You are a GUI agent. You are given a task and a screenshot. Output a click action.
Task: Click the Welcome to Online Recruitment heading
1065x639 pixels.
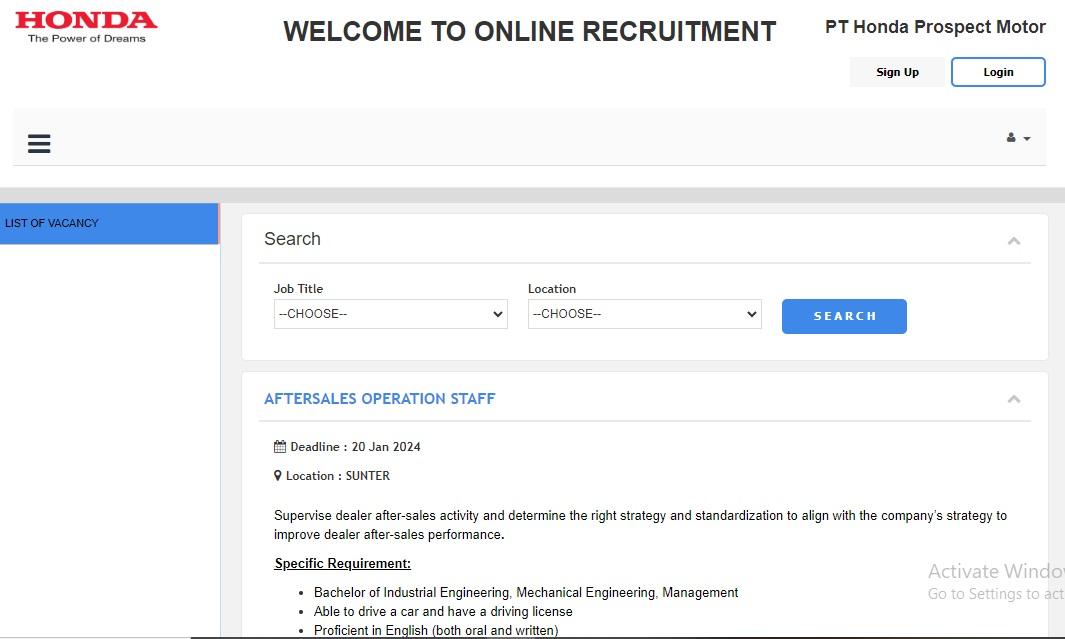[529, 32]
